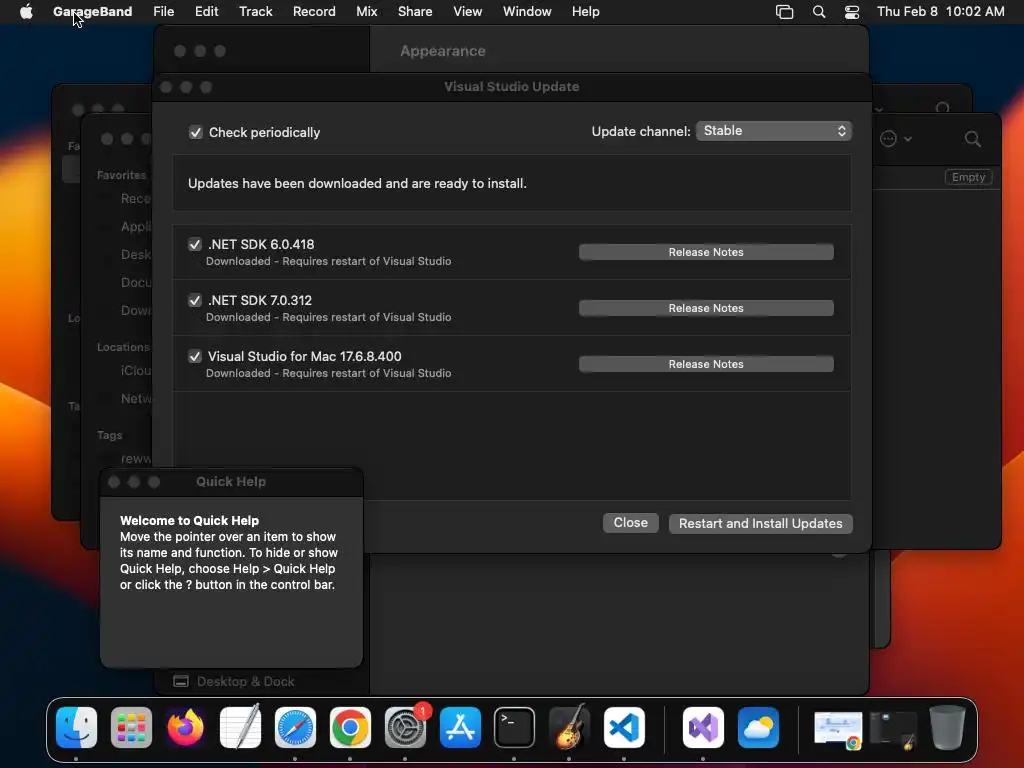Uncheck .NET SDK 6.0.418 update
1024x768 pixels.
(x=195, y=244)
